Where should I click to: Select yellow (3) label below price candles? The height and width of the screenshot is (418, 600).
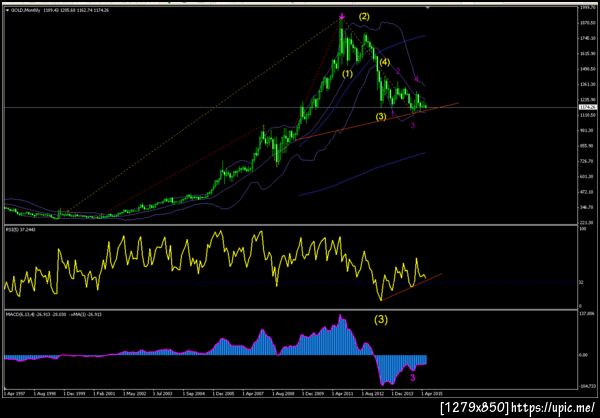point(381,117)
